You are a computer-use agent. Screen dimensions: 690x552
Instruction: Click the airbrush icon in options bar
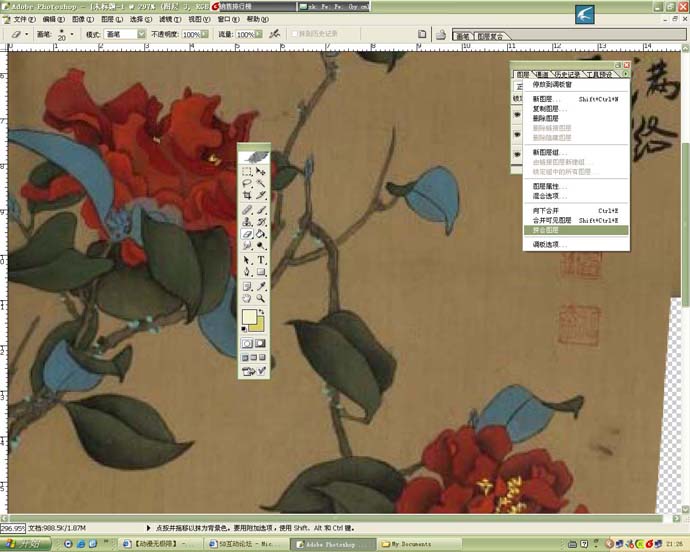(x=275, y=33)
